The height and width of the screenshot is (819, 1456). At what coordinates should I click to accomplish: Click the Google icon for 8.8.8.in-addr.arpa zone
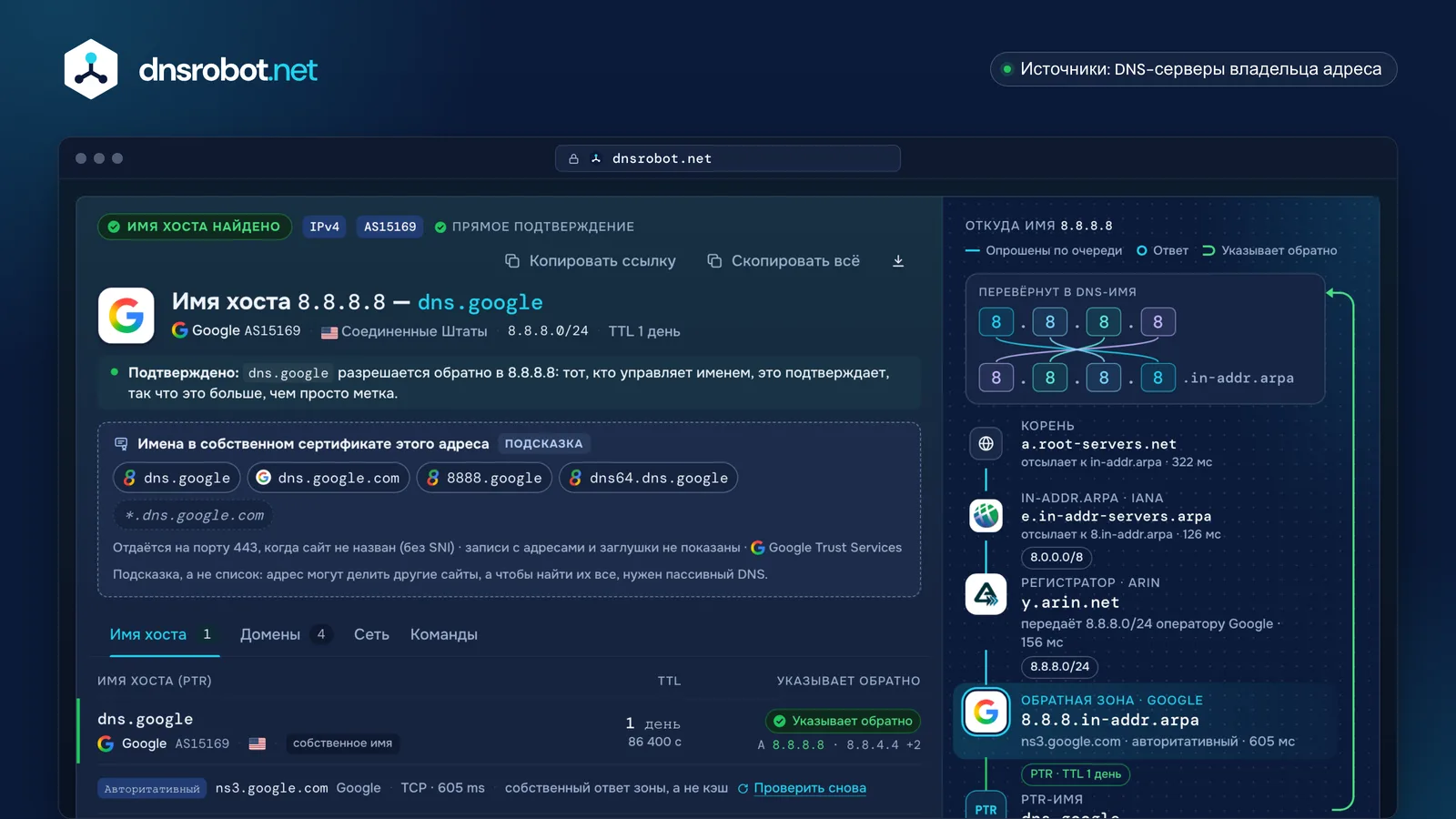pos(986,712)
